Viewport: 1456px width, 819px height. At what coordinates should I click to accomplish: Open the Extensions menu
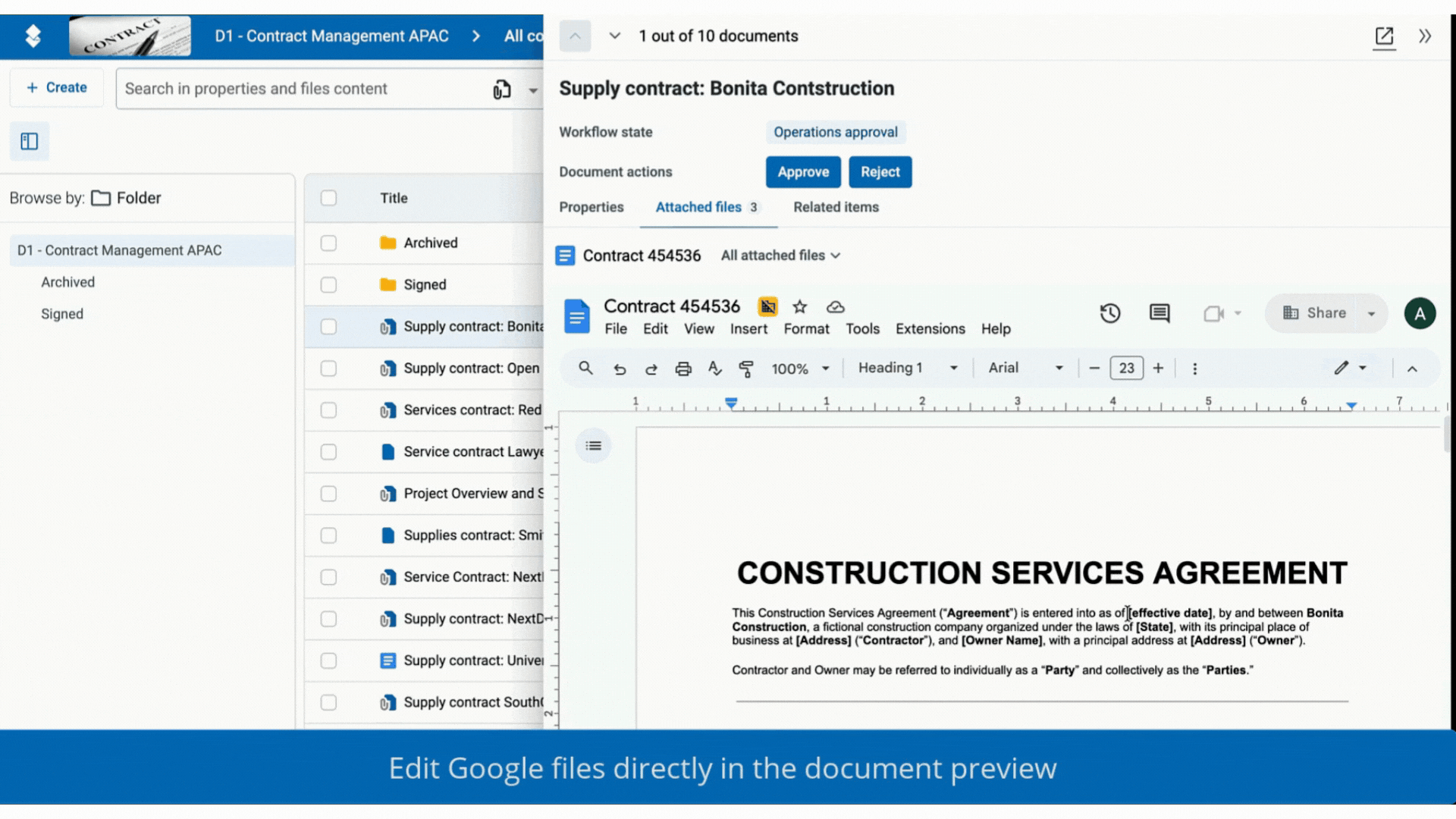point(930,329)
